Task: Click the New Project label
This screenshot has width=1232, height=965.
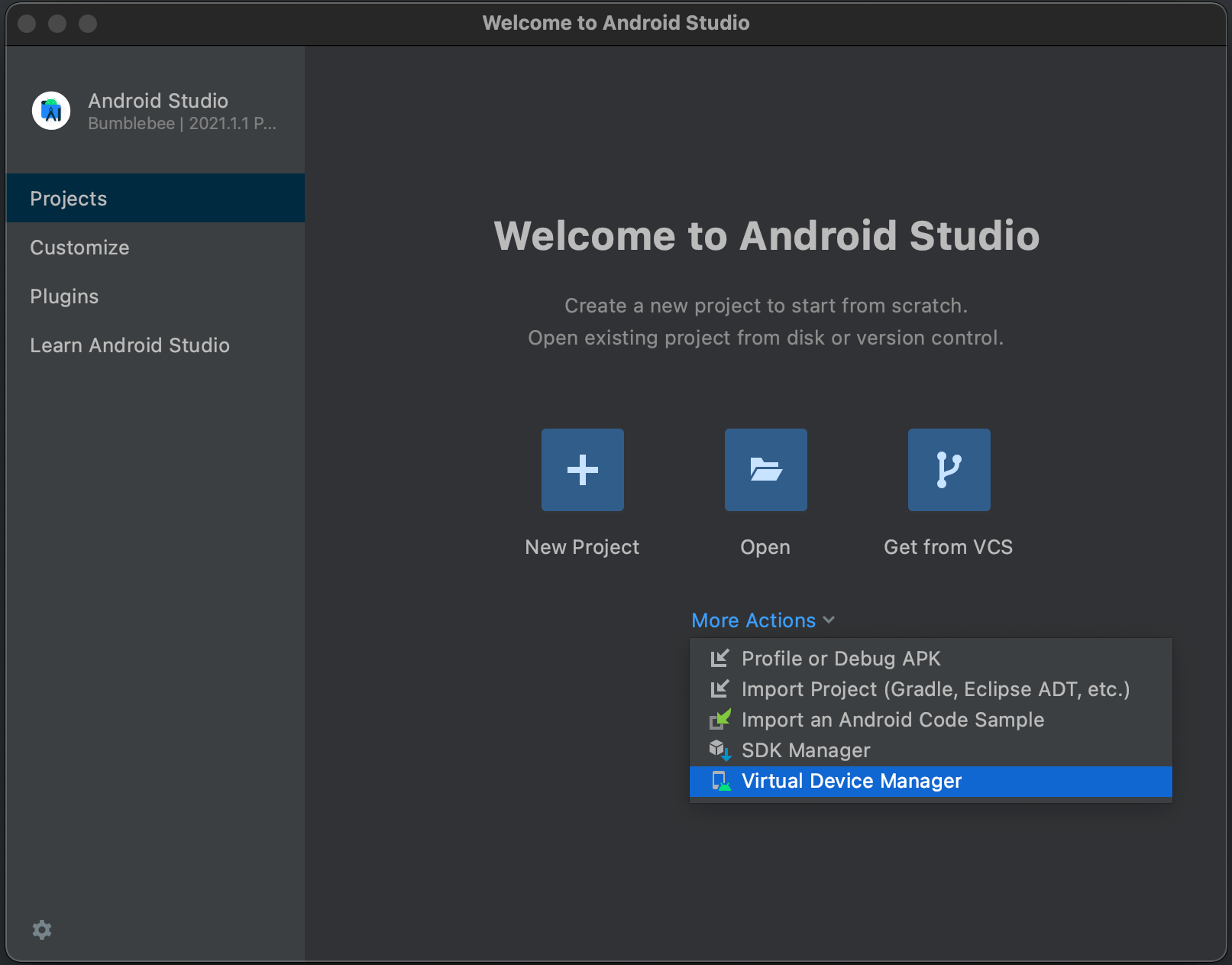Action: (x=582, y=547)
